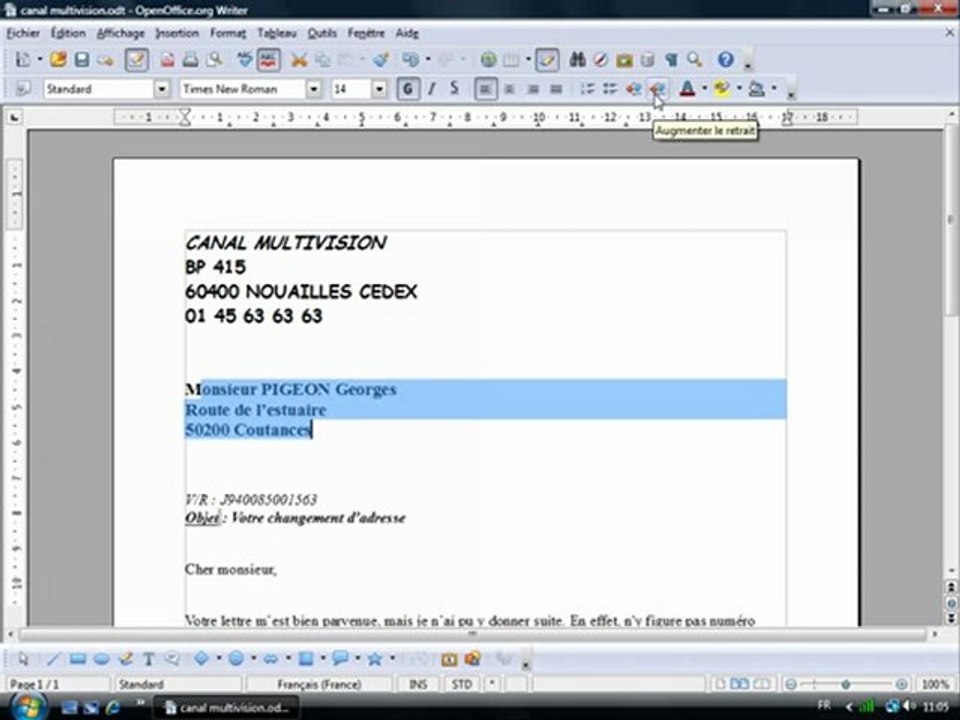Toggle Underline (S) formatting

454,89
